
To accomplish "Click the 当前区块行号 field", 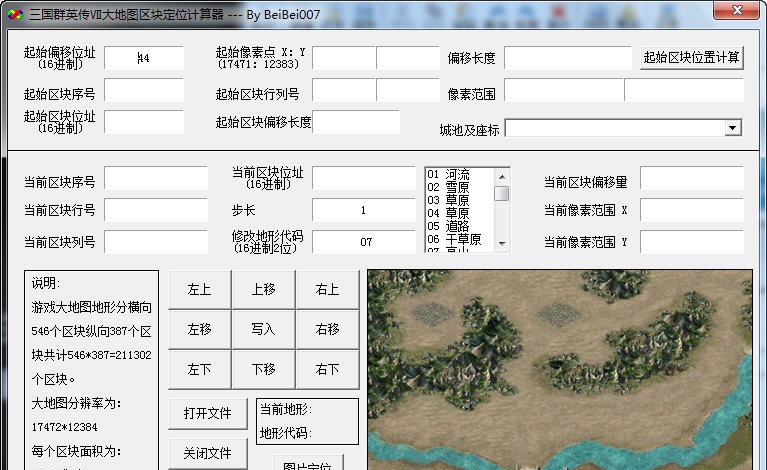I will click(x=156, y=210).
